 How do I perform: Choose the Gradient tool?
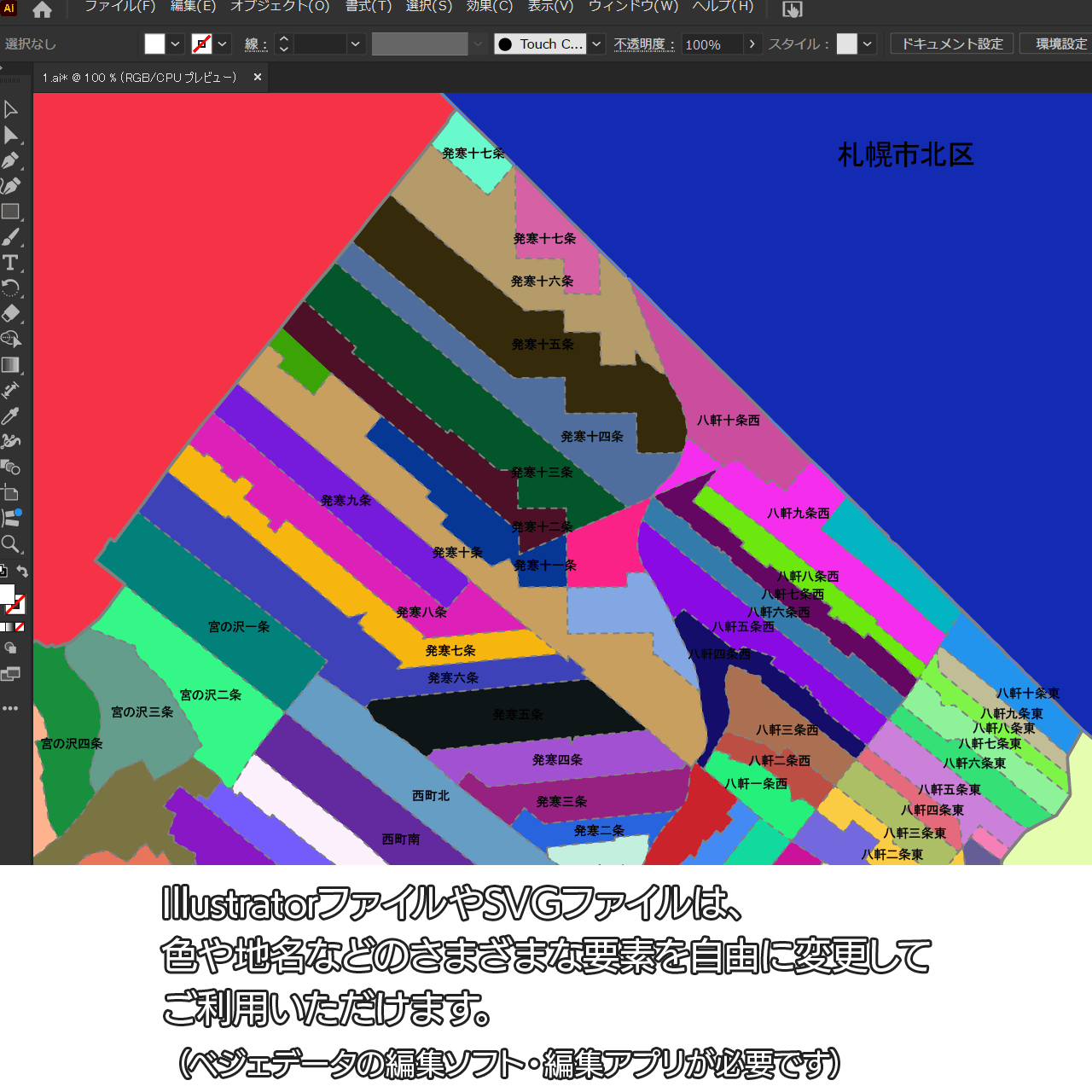10,365
